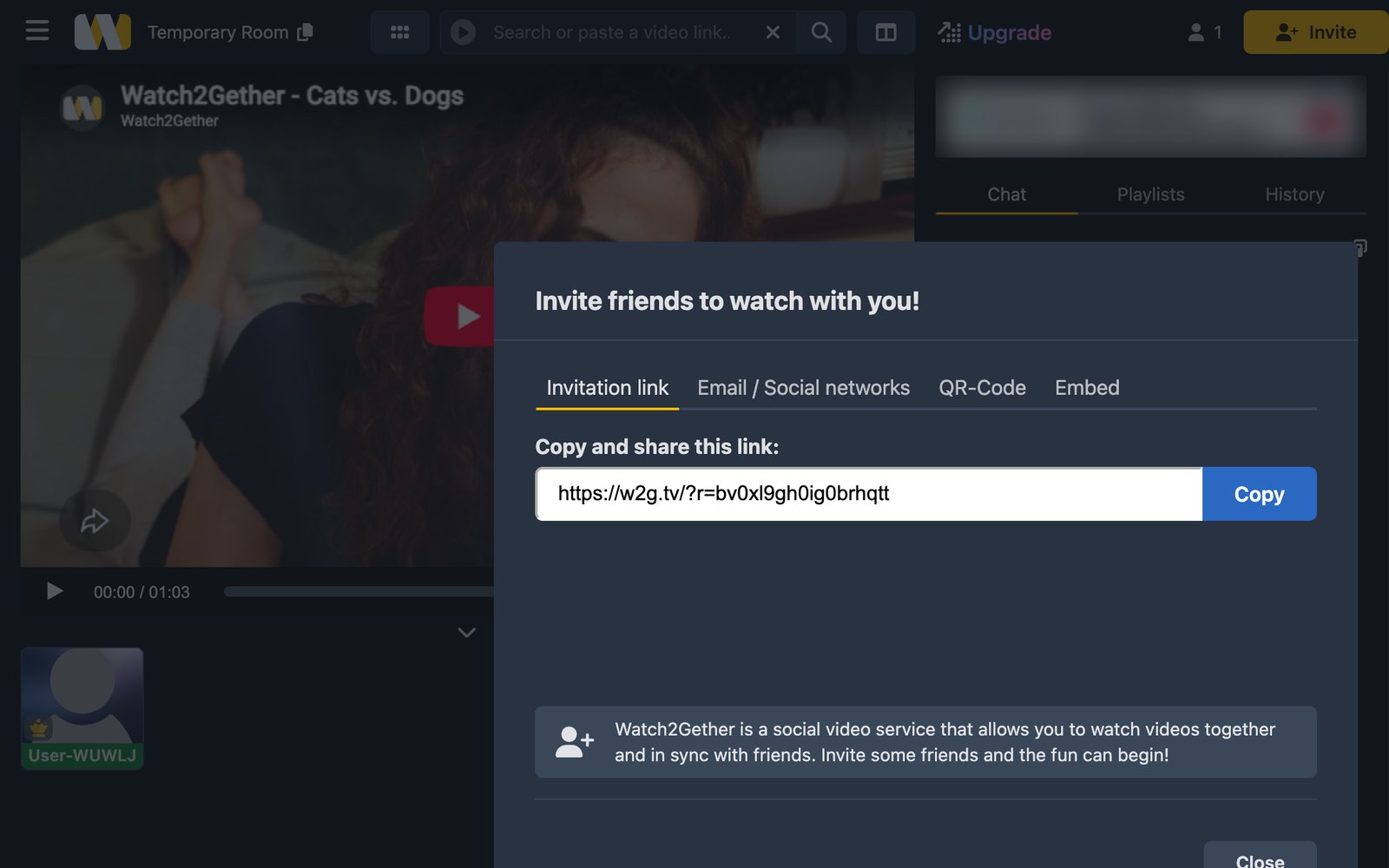Viewport: 1389px width, 868px height.
Task: Open the Cats vs. Dogs video title
Action: click(x=292, y=95)
